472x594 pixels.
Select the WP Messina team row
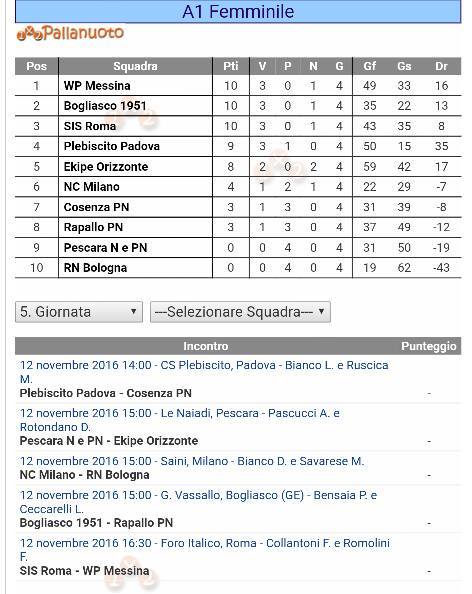tap(238, 86)
